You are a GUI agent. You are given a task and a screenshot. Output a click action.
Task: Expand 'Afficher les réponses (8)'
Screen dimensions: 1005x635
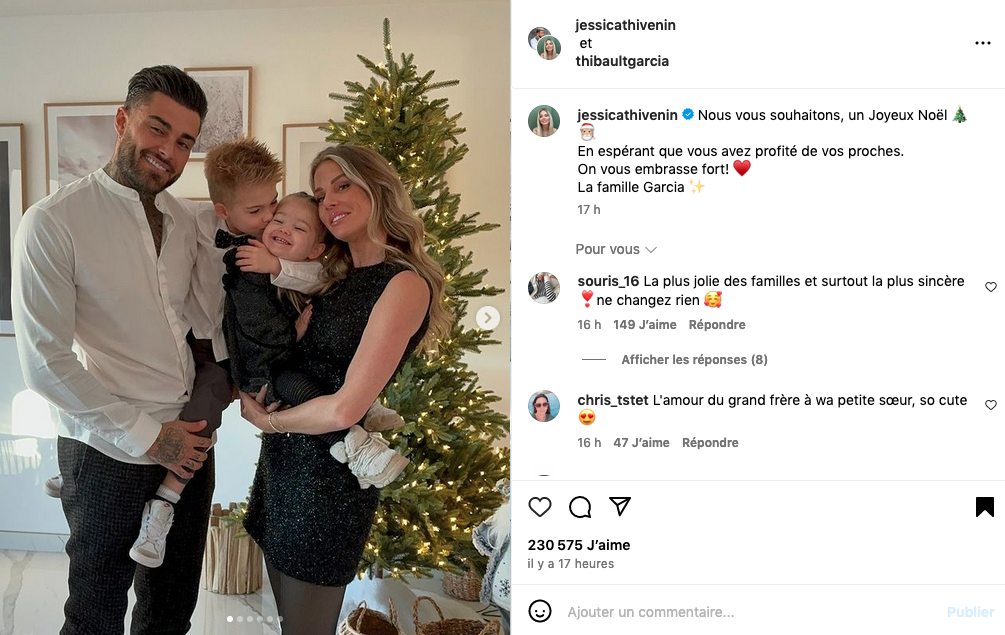coord(694,360)
